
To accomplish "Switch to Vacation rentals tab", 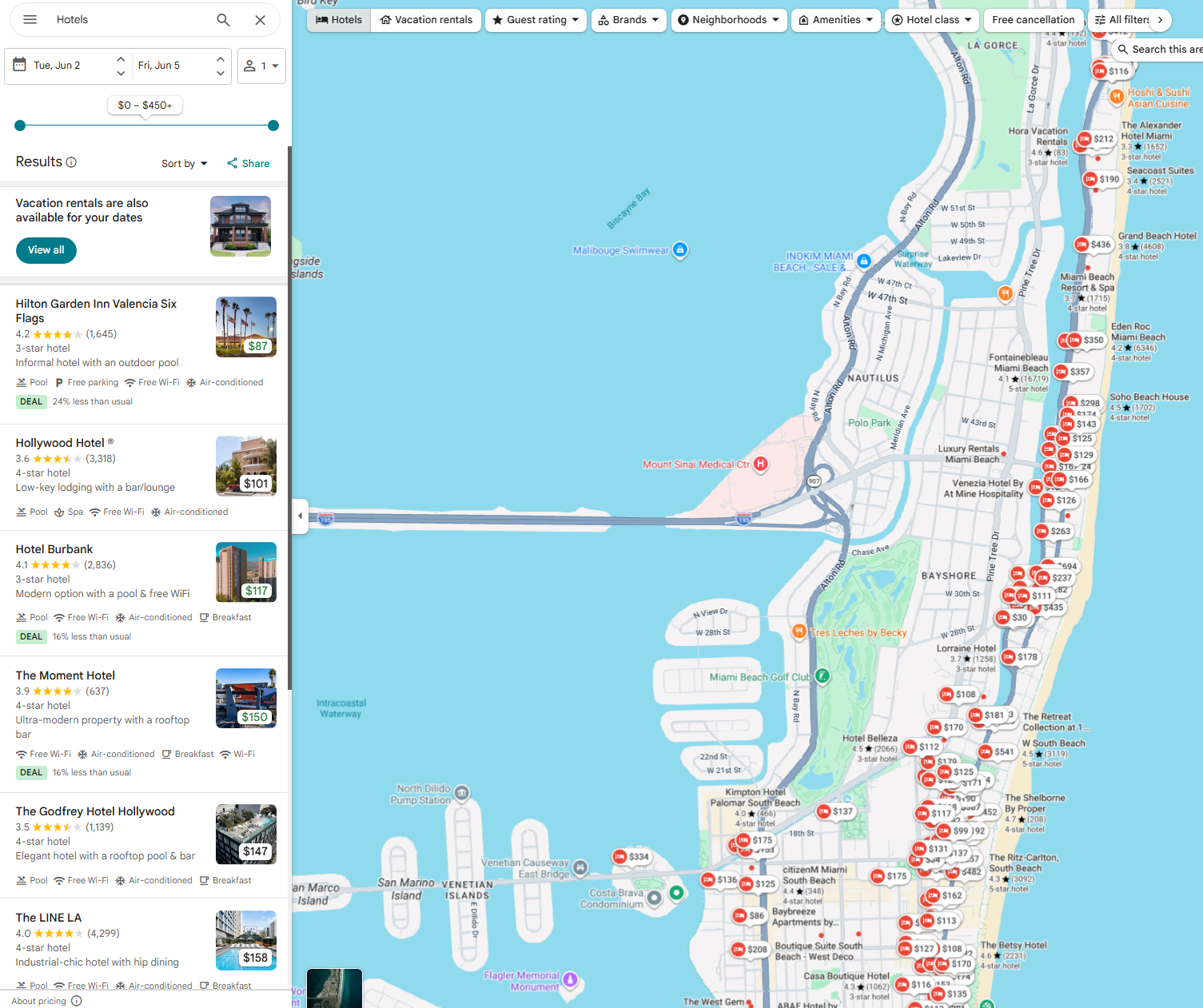I will pyautogui.click(x=426, y=20).
